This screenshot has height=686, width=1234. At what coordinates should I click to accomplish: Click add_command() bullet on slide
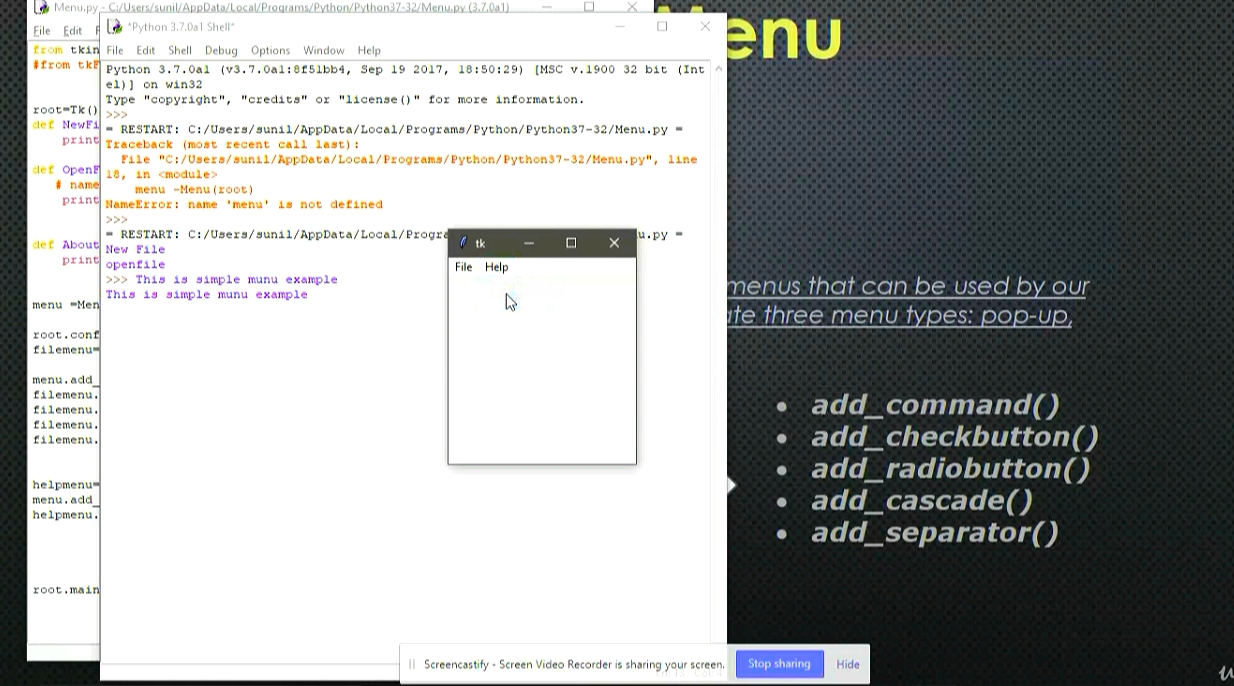[935, 405]
